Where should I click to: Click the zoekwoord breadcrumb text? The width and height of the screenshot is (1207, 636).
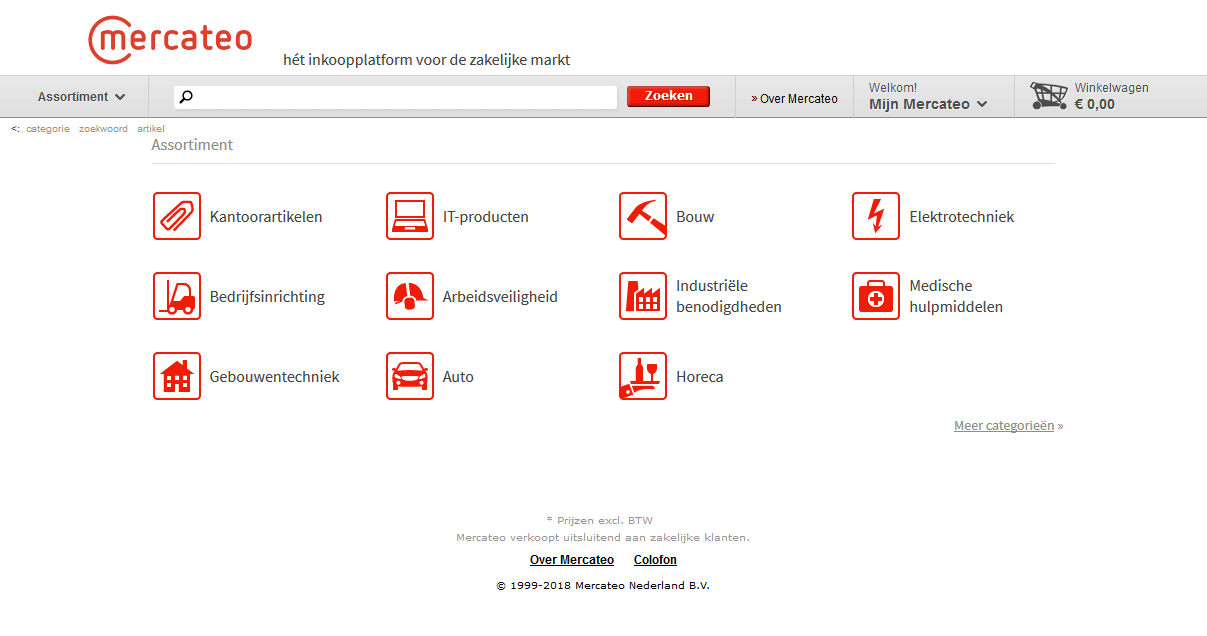point(103,129)
